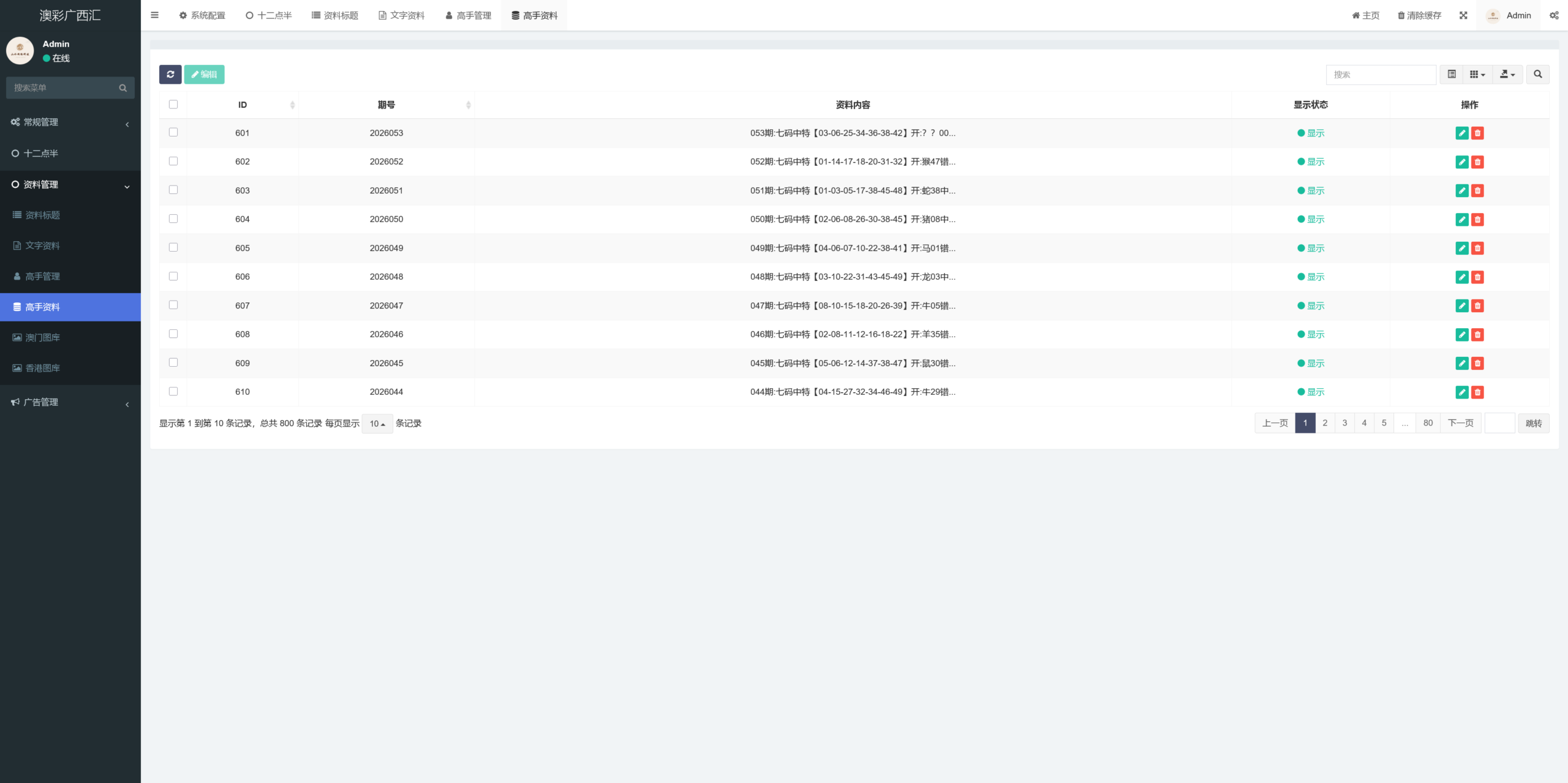The height and width of the screenshot is (783, 1568).
Task: Click the refresh table icon button
Action: (170, 74)
